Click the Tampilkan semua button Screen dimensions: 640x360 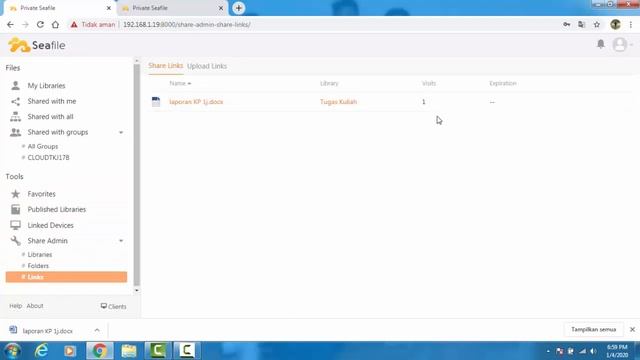tap(593, 329)
